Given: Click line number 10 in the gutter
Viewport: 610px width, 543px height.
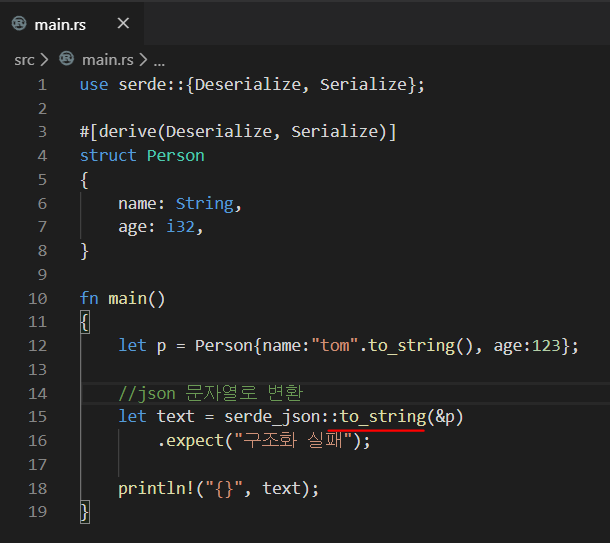Looking at the screenshot, I should click(38, 298).
